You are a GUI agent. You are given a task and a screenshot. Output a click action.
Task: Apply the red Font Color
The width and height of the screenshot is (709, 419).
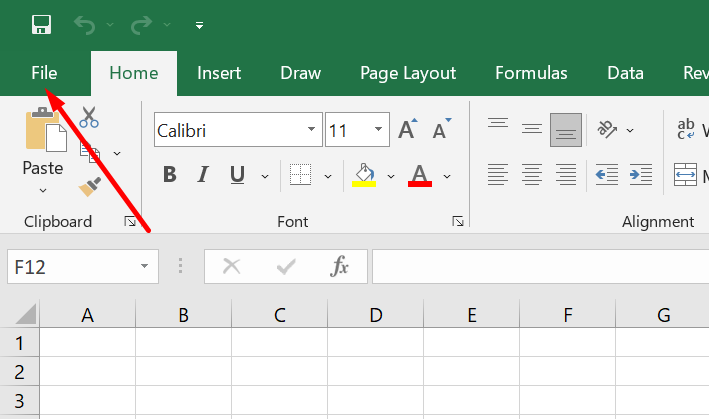pos(420,175)
